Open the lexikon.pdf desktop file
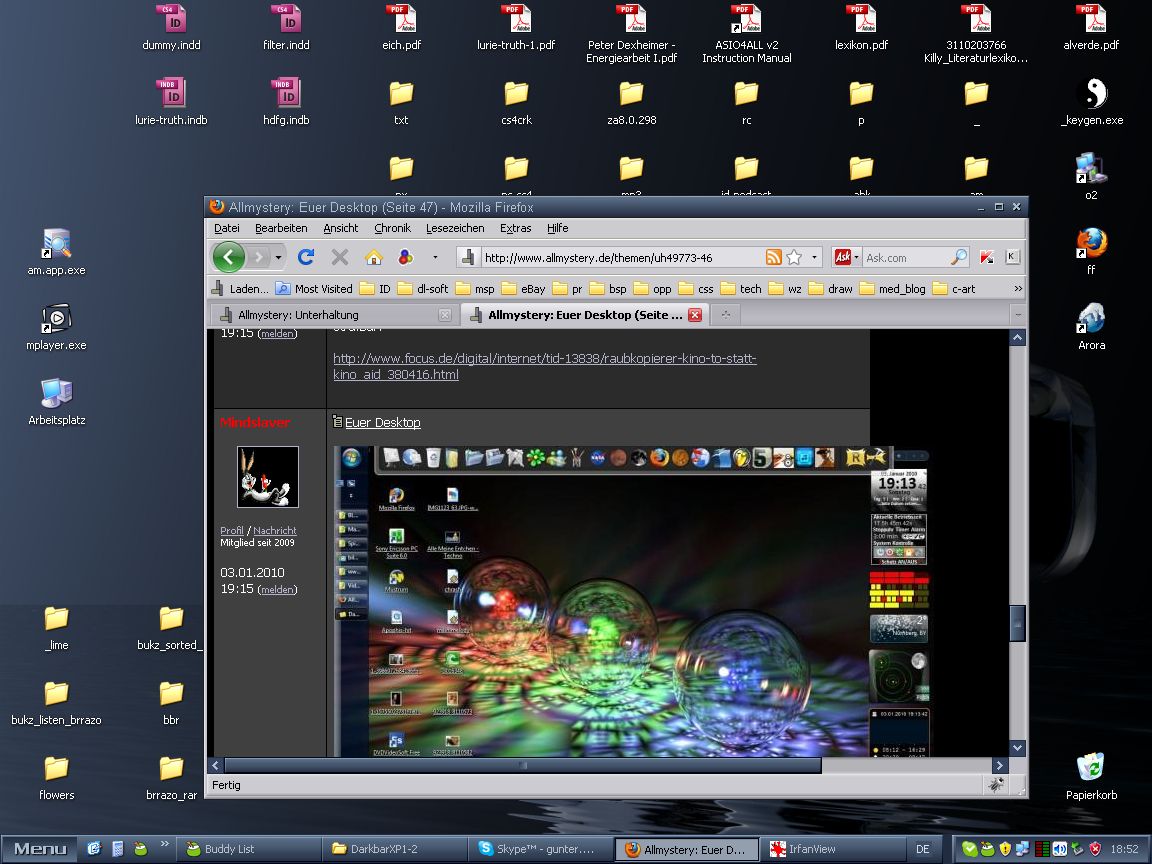The height and width of the screenshot is (864, 1152). tap(861, 20)
